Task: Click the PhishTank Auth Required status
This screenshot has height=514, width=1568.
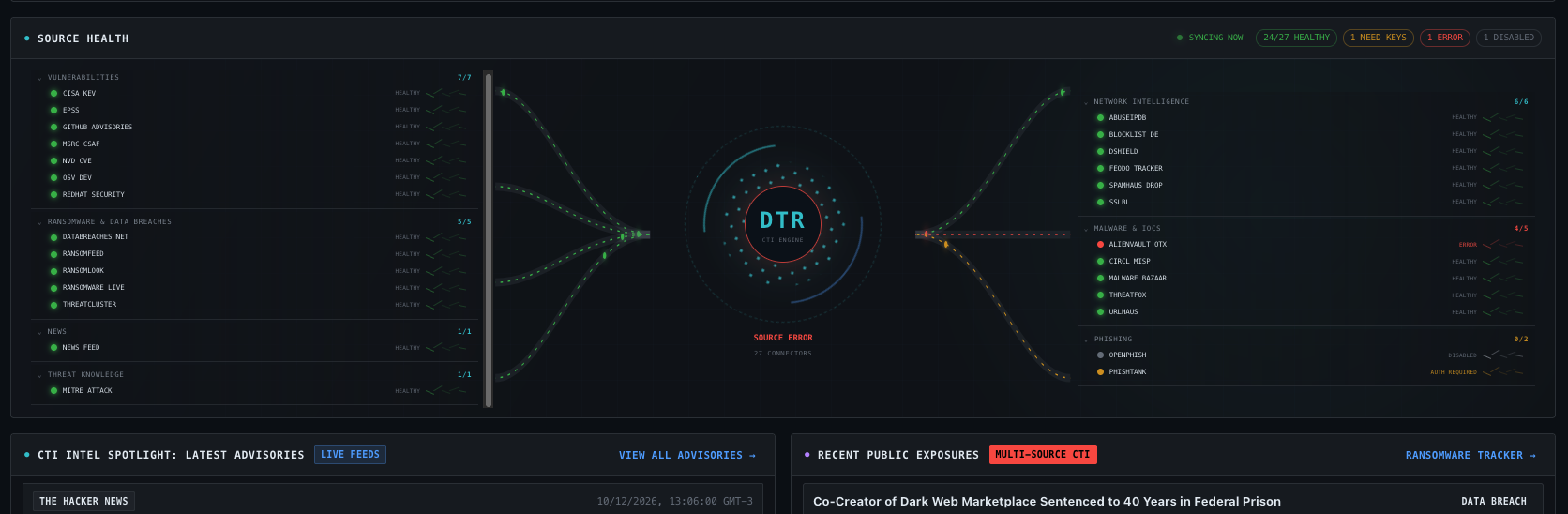Action: (x=1454, y=372)
